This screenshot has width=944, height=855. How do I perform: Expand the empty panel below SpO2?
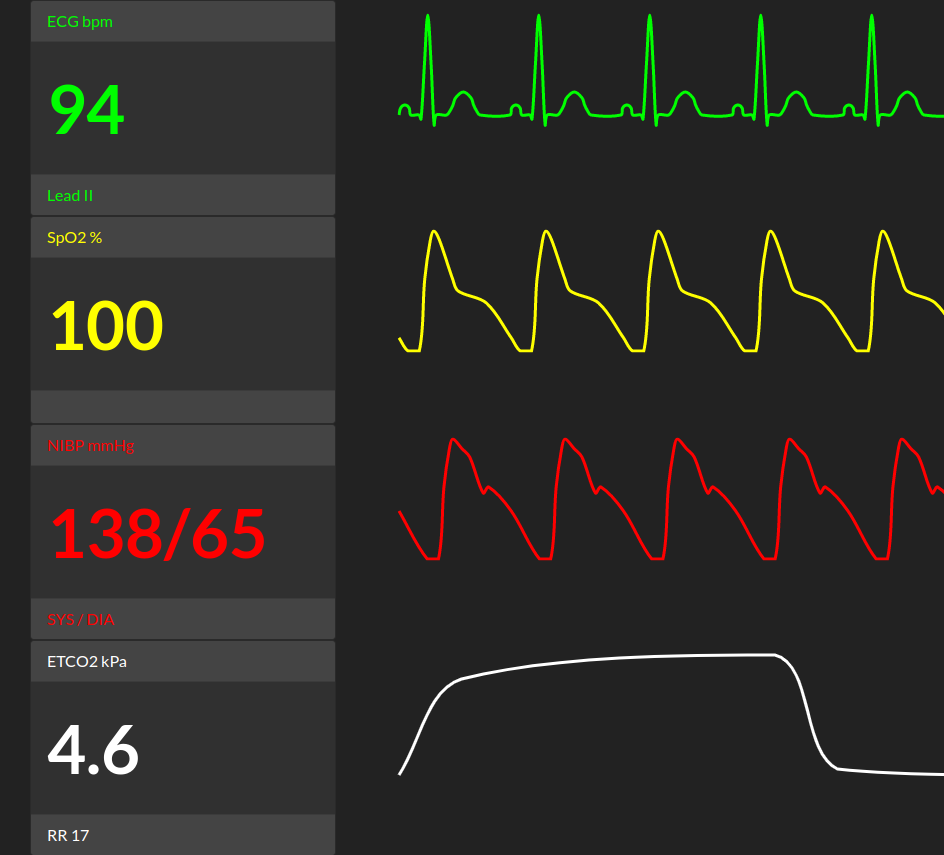point(183,407)
